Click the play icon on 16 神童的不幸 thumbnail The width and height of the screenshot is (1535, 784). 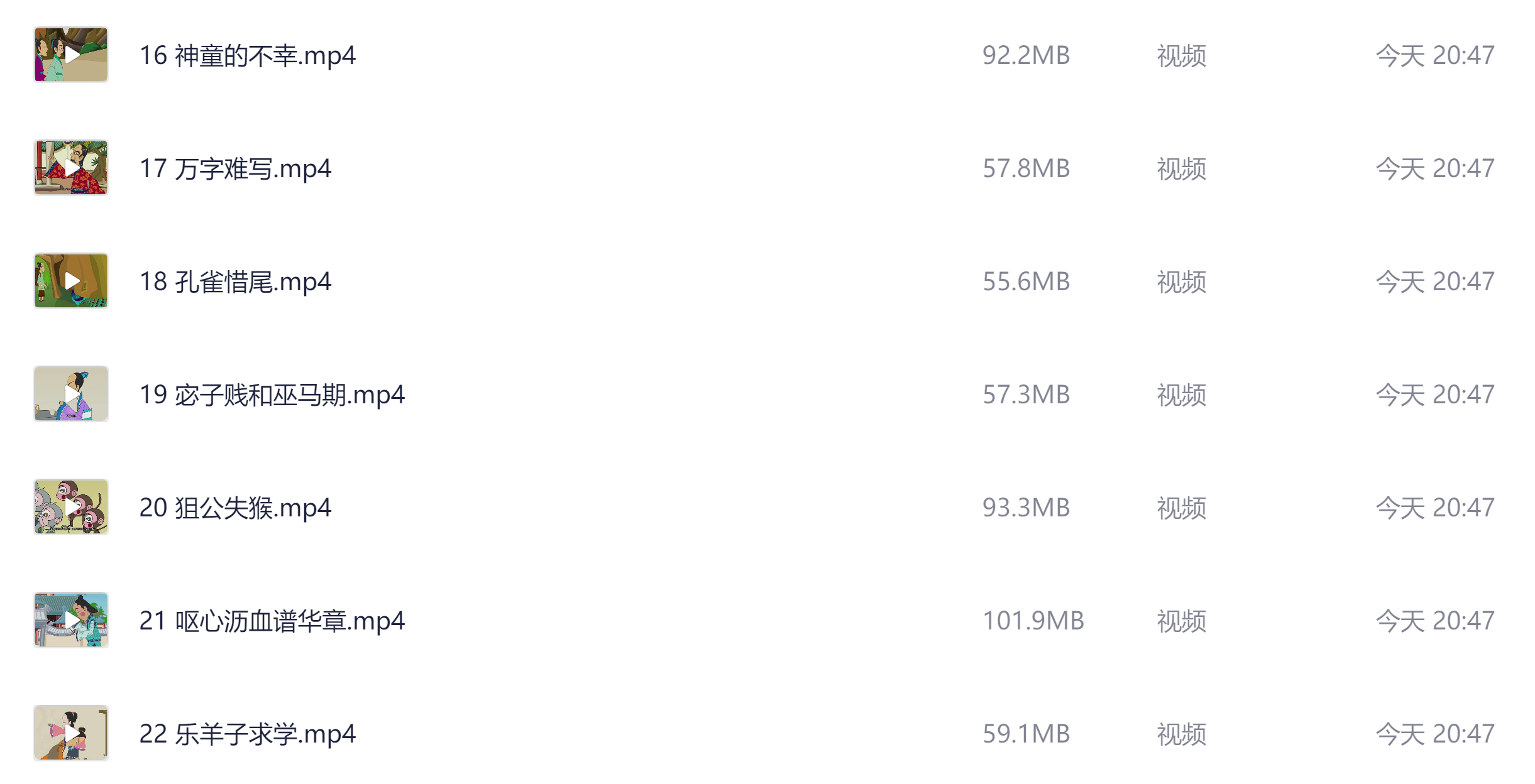pos(74,55)
